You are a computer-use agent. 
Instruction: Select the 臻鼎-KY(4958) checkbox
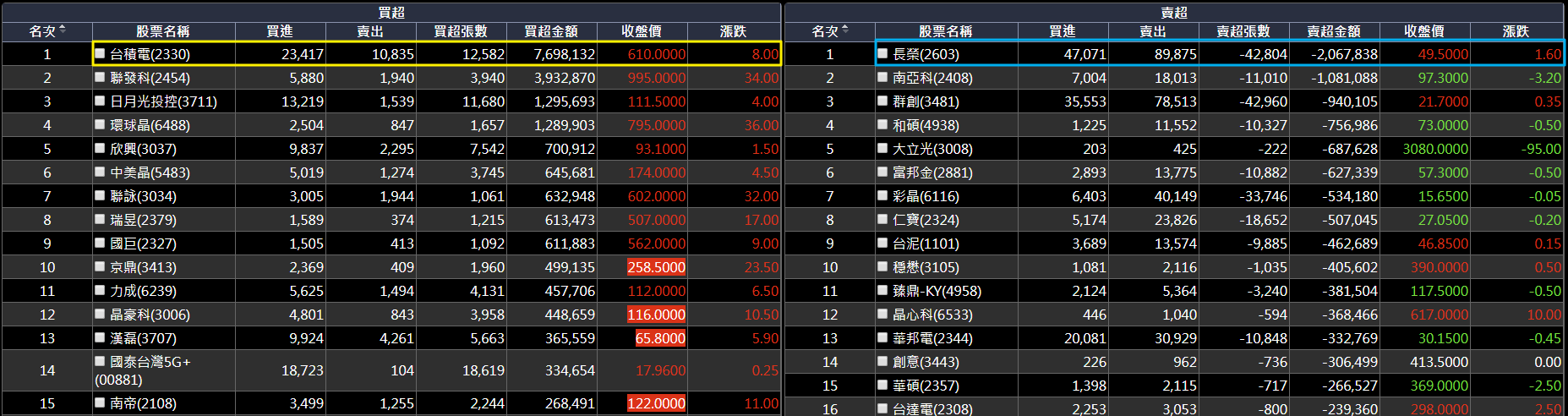coord(883,290)
